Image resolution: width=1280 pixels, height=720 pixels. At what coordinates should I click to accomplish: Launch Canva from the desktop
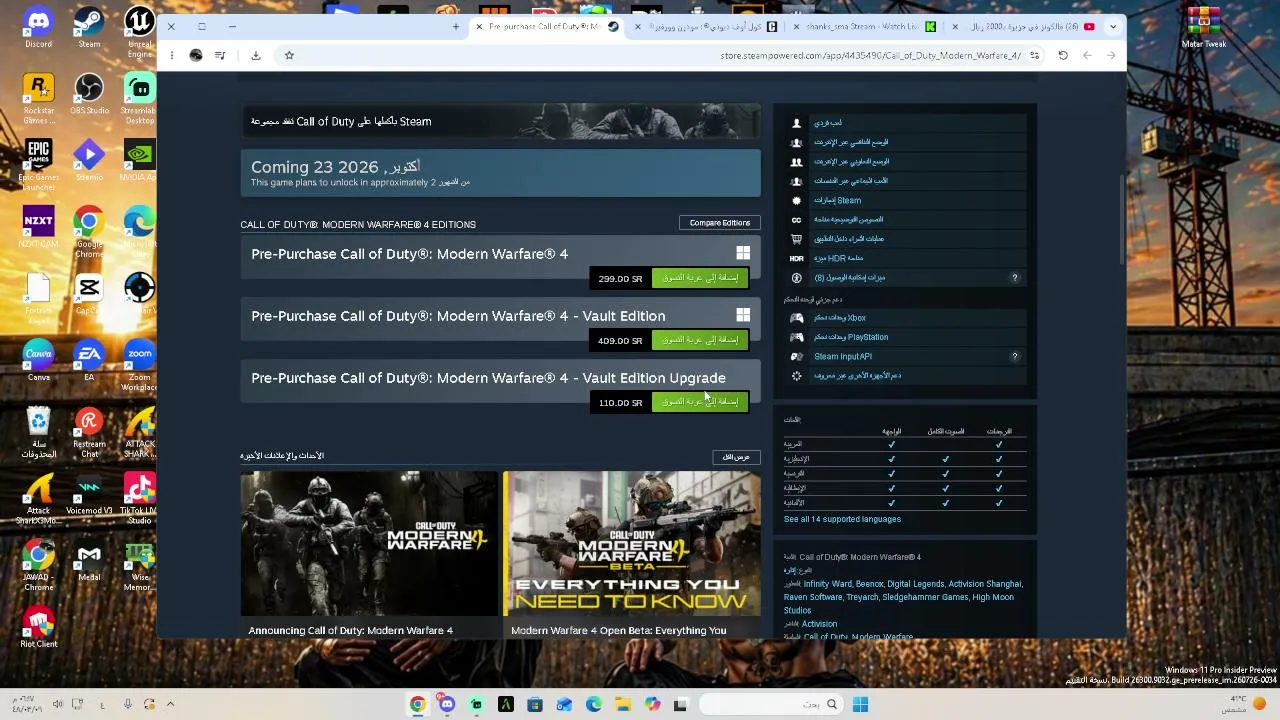38,360
